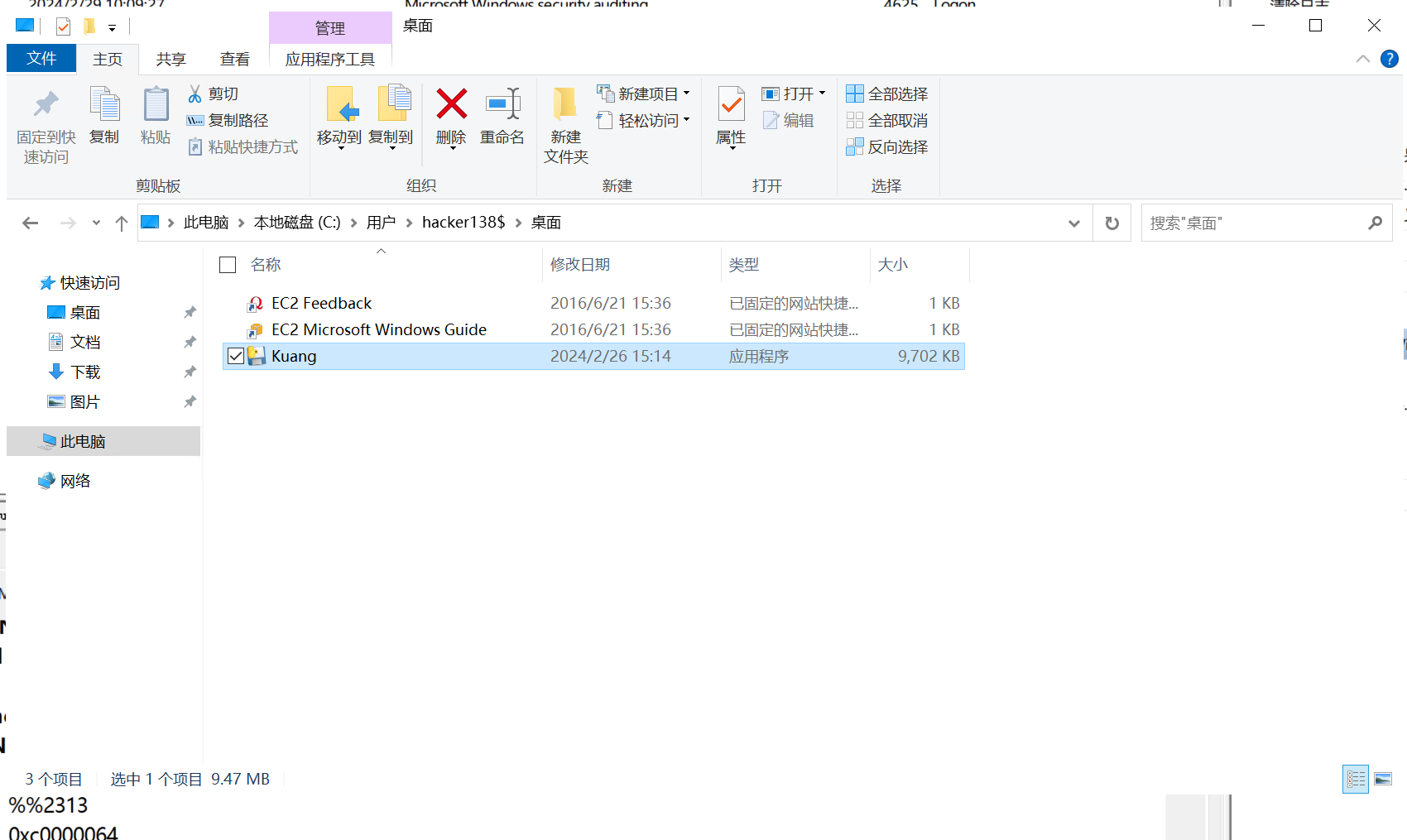
Task: Click the search magnifier icon
Action: click(x=1376, y=223)
